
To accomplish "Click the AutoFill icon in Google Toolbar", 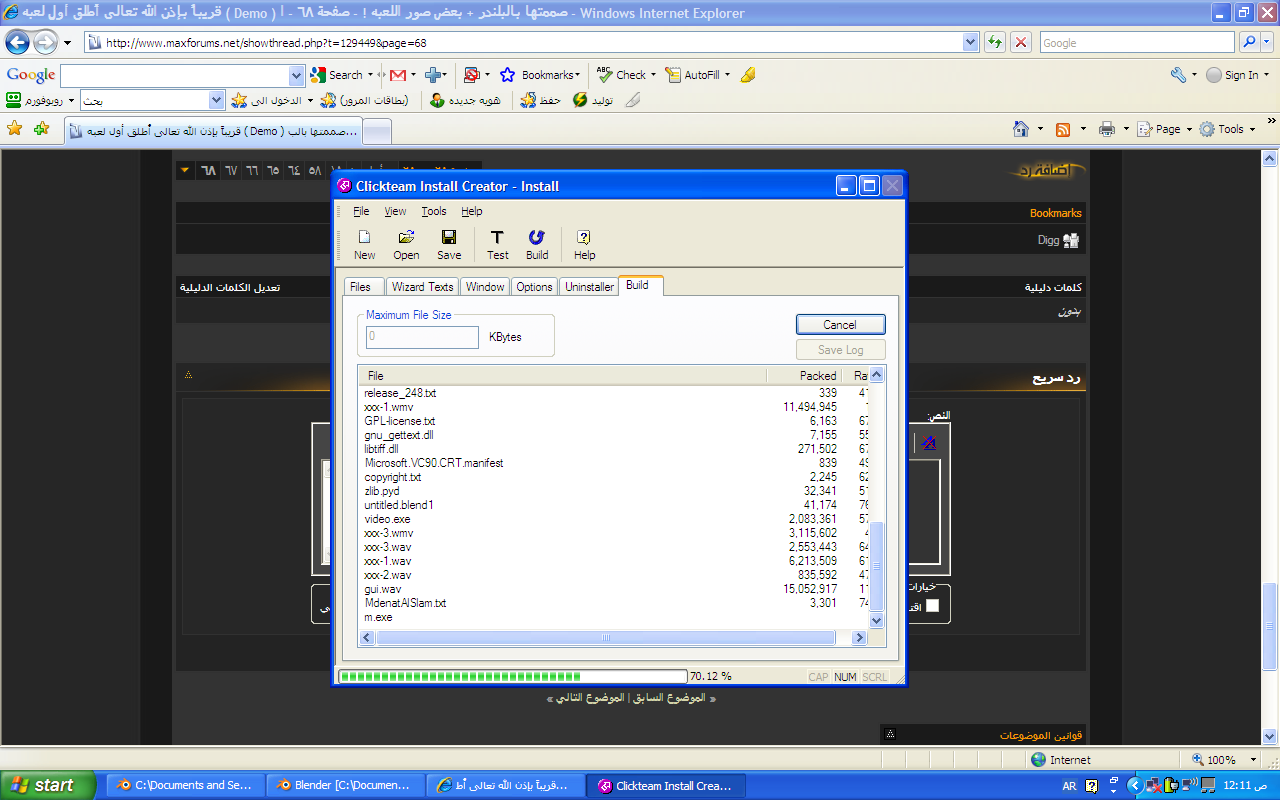I will click(673, 75).
